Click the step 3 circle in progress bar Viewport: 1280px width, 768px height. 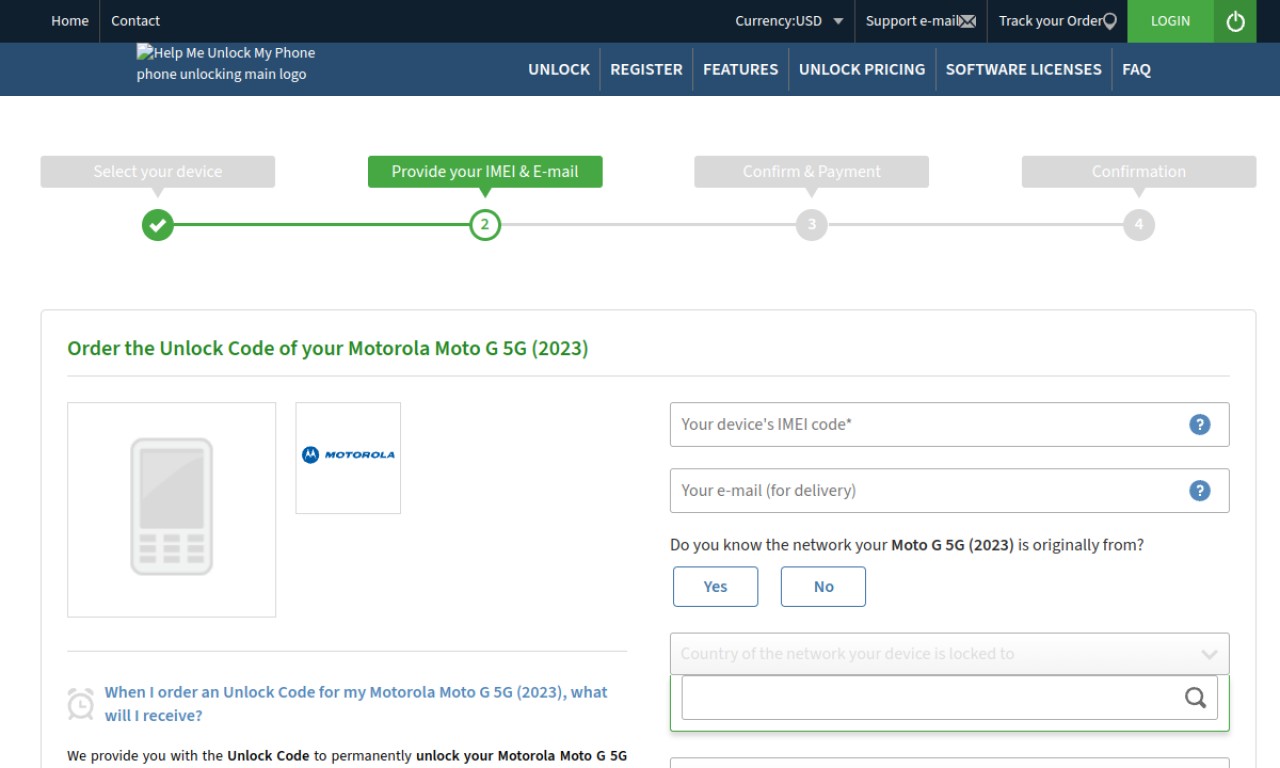(x=812, y=225)
